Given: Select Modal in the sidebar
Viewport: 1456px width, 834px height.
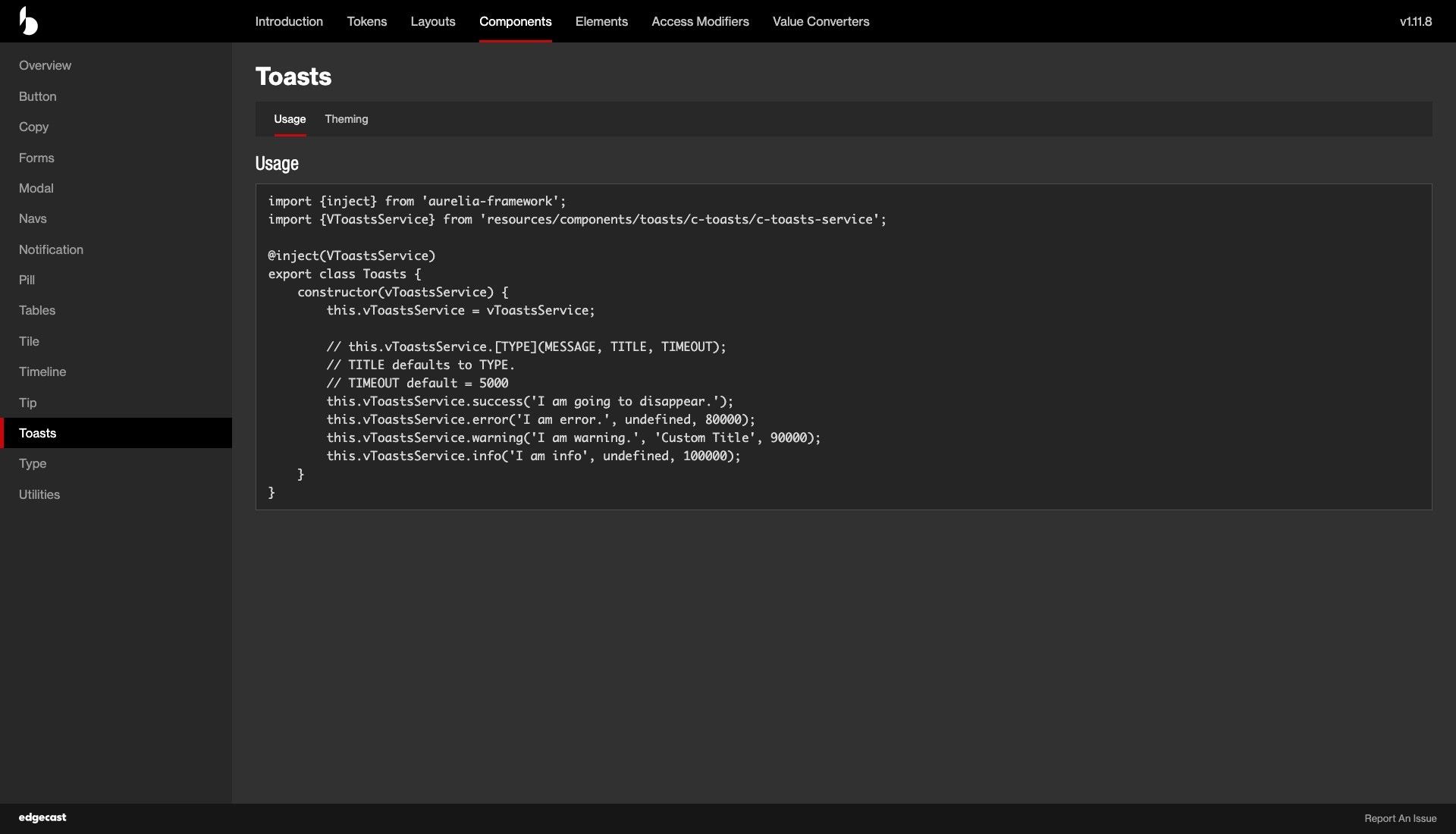Looking at the screenshot, I should click(x=116, y=188).
